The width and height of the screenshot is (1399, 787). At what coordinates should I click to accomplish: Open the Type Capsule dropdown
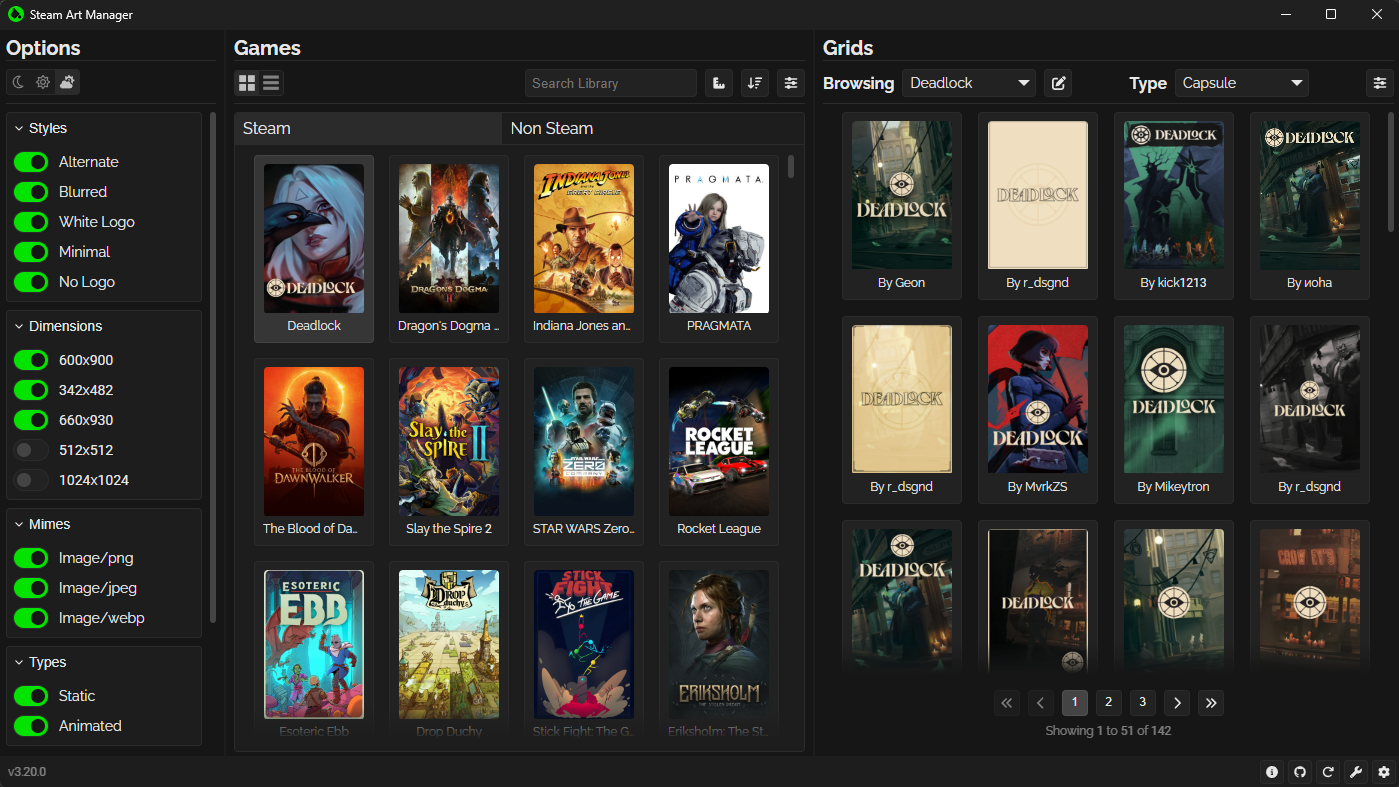coord(1241,83)
